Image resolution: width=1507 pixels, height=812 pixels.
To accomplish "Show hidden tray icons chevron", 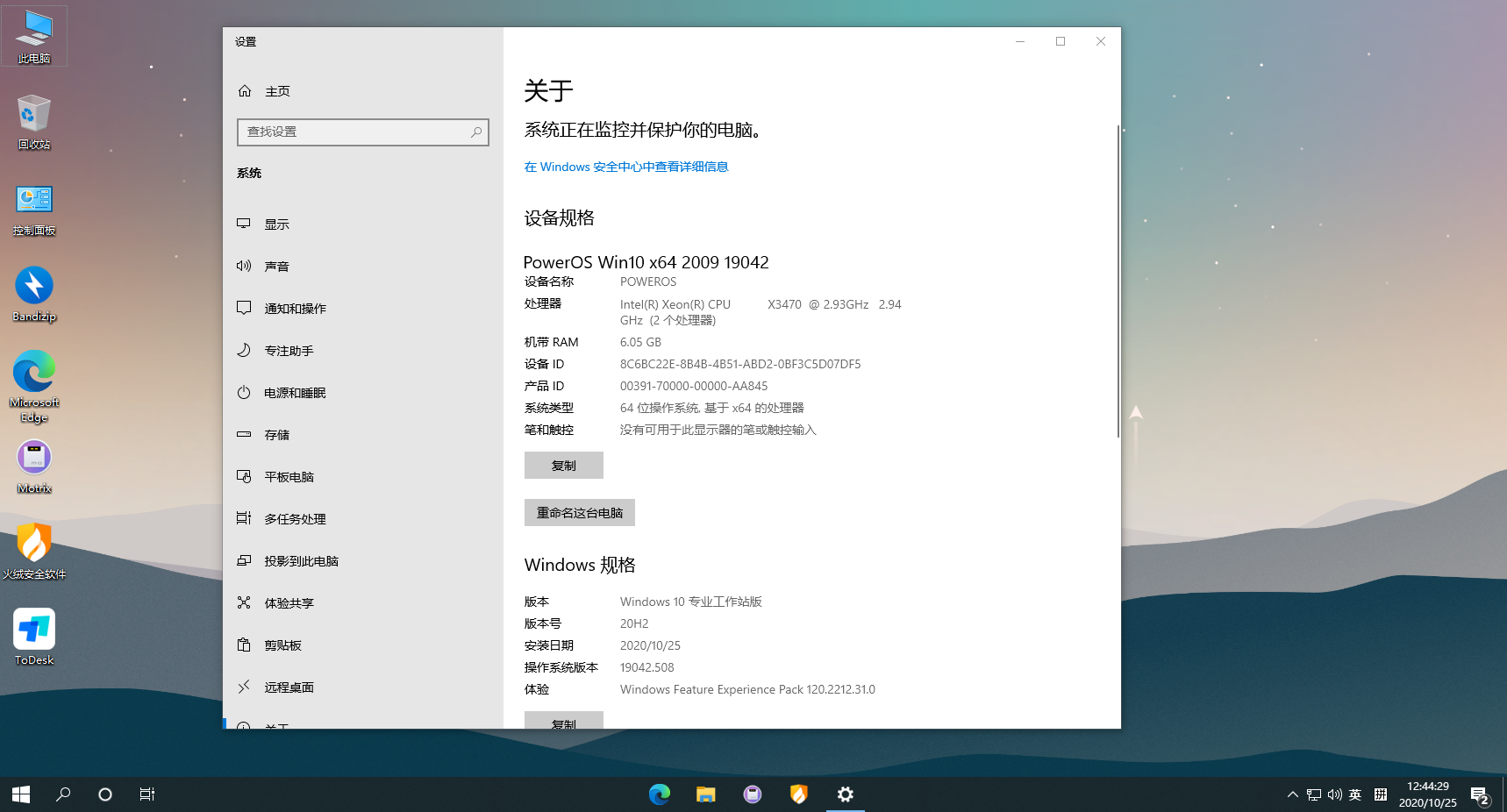I will pos(1292,794).
